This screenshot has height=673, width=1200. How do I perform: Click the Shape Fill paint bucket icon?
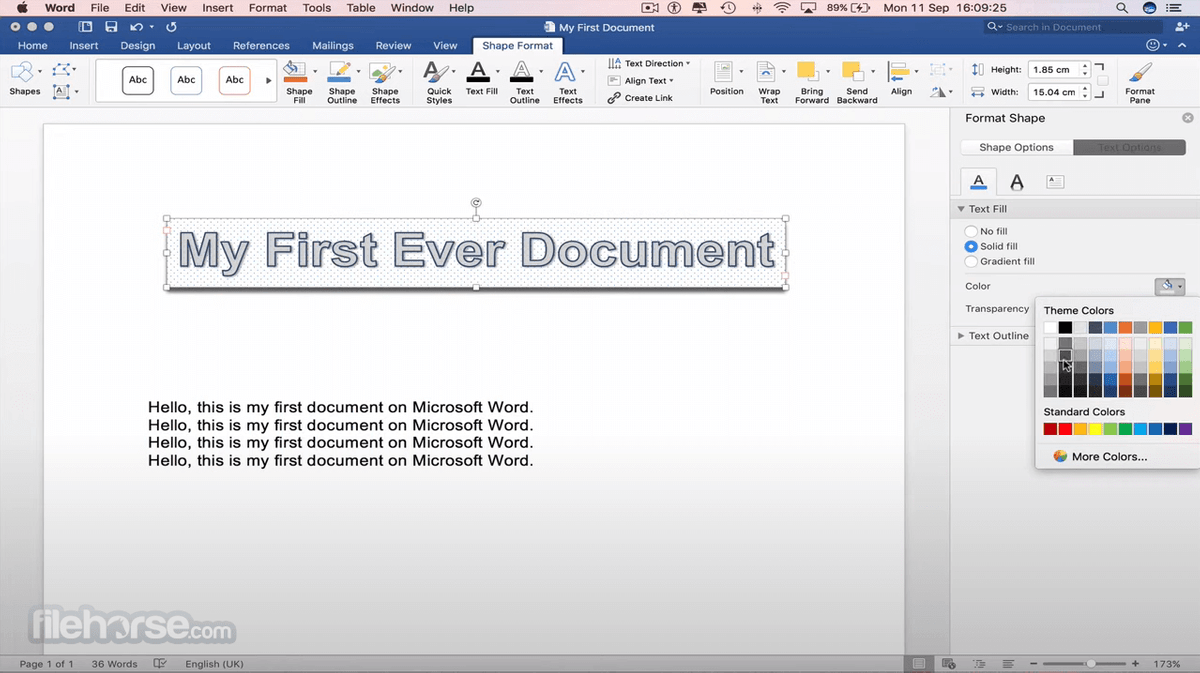296,72
